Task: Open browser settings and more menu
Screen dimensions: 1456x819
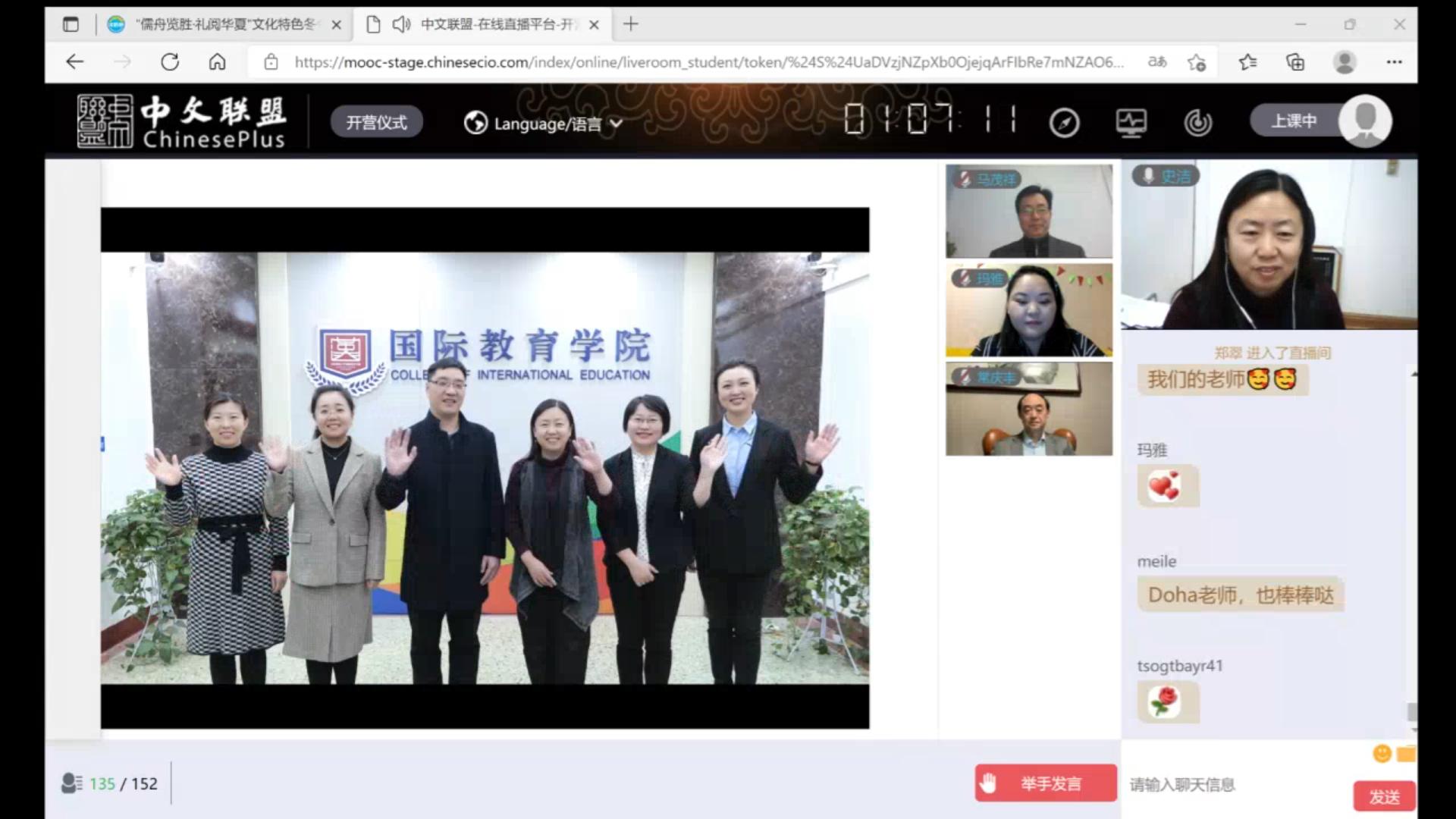Action: tap(1394, 62)
